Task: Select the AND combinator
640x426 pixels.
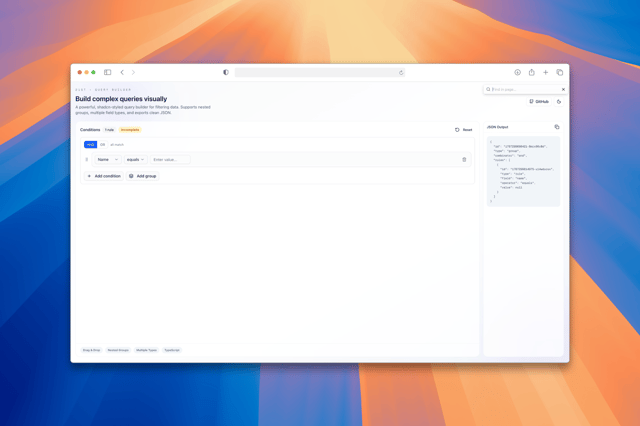Action: [x=91, y=144]
